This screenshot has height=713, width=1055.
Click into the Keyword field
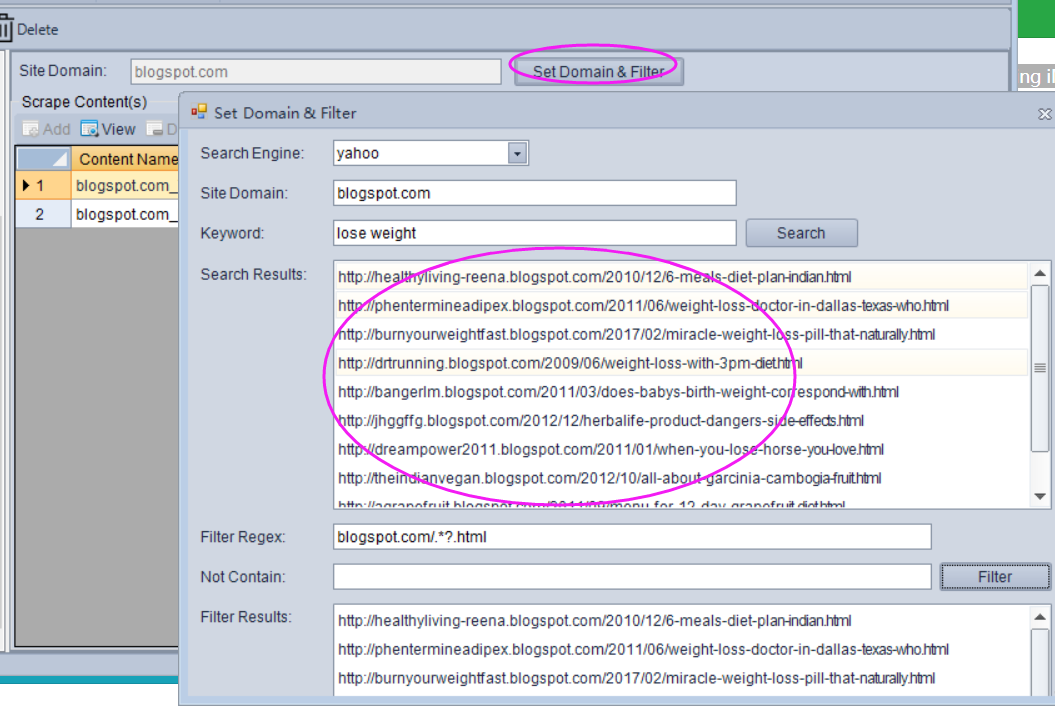(x=535, y=233)
